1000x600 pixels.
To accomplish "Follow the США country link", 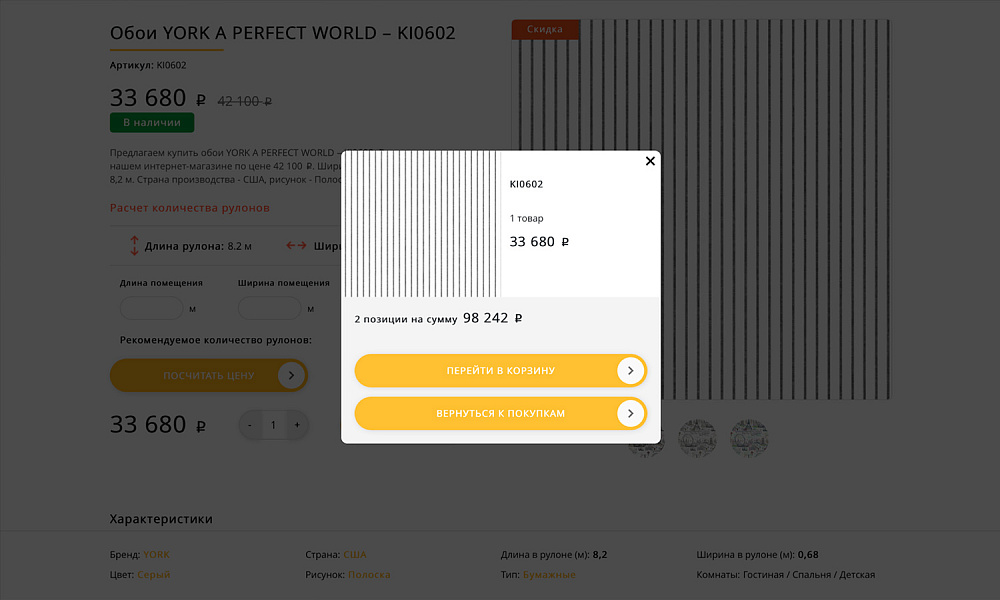I will click(355, 555).
